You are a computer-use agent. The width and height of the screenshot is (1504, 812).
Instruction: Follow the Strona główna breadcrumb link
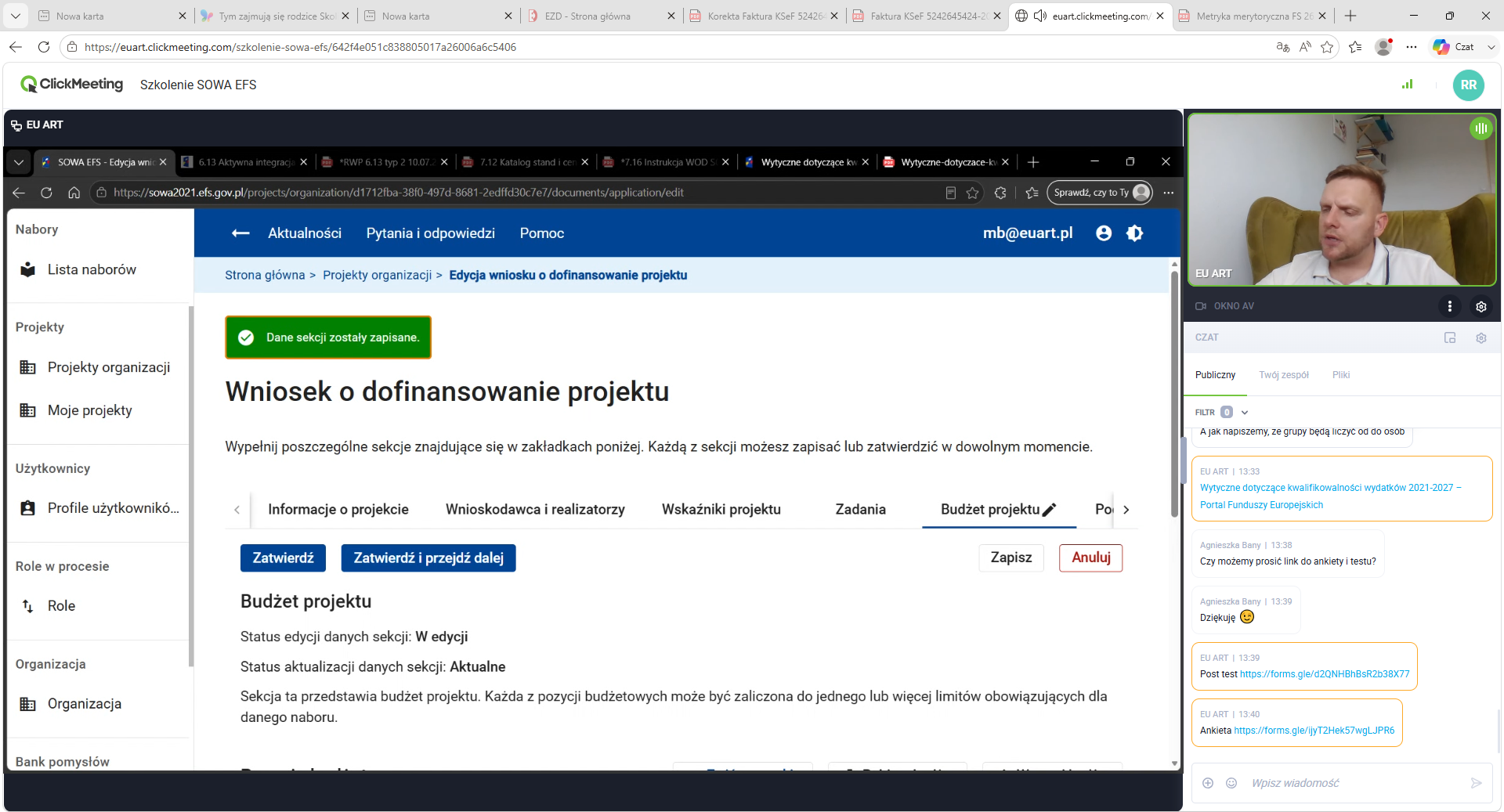point(265,276)
